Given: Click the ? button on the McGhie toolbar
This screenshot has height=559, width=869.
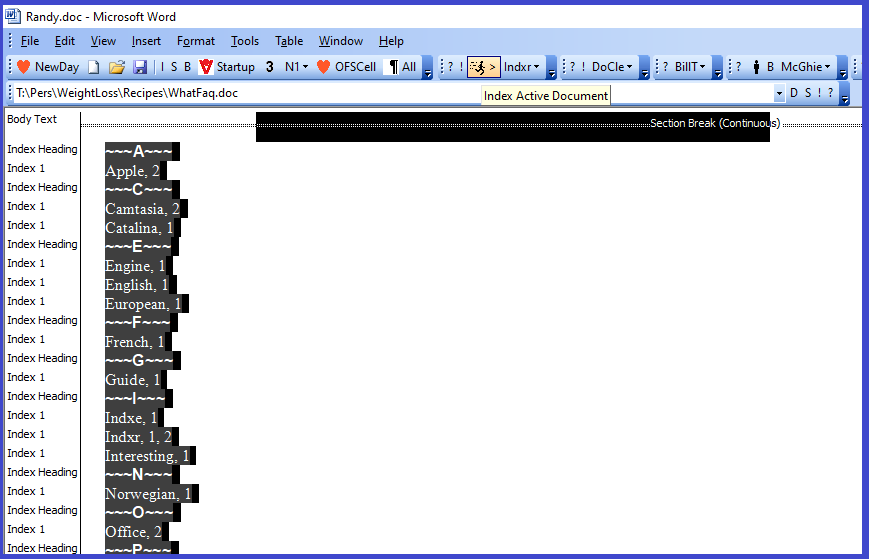Looking at the screenshot, I should [x=738, y=67].
